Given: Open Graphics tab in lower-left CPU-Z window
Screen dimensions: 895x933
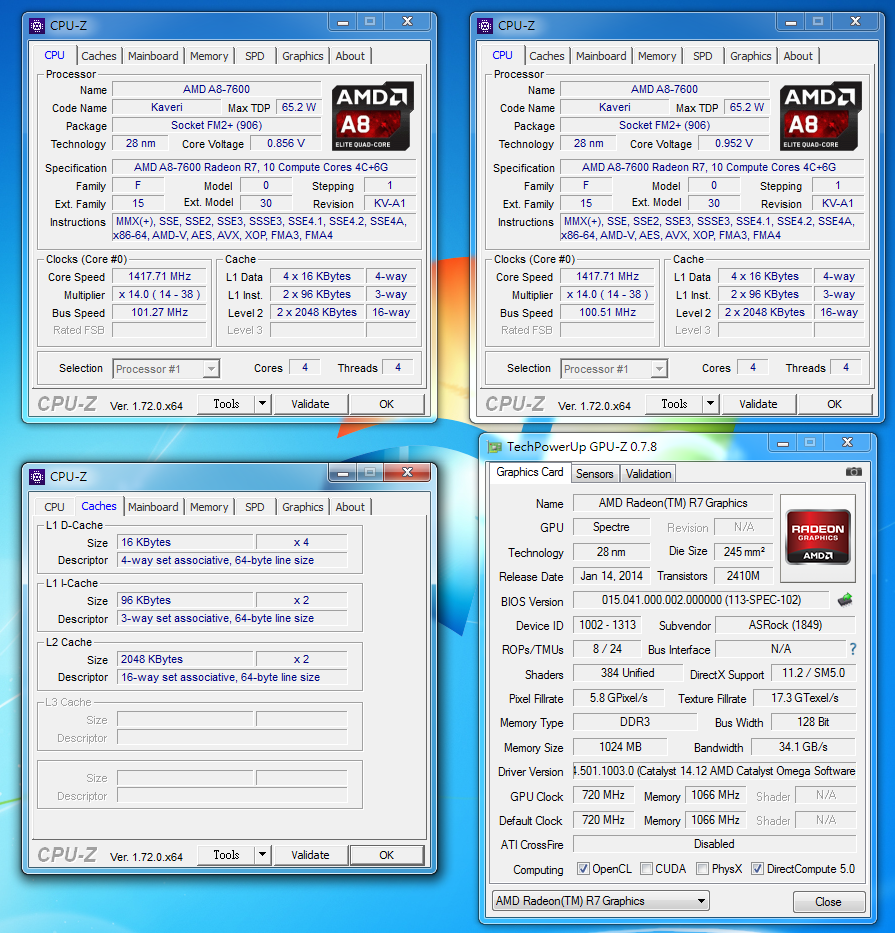Looking at the screenshot, I should coord(303,507).
